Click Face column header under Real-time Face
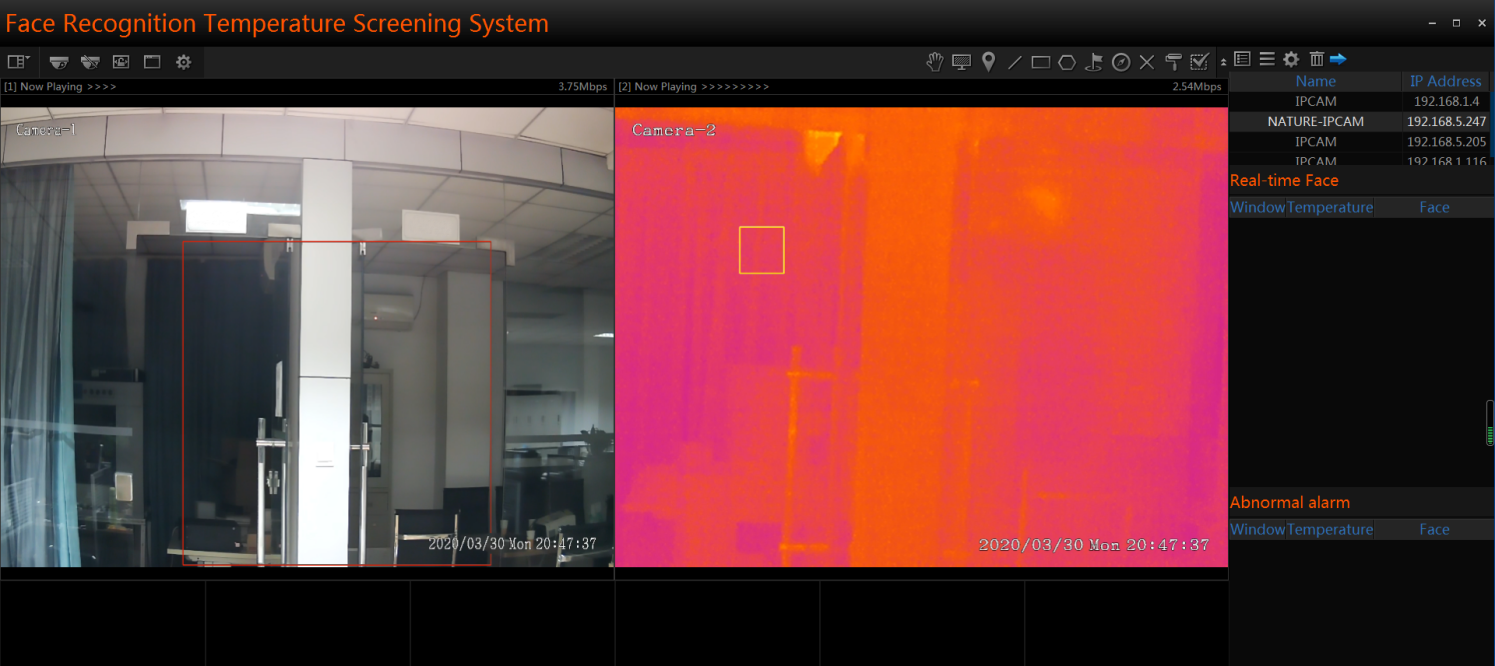Viewport: 1495px width, 666px height. click(x=1434, y=207)
